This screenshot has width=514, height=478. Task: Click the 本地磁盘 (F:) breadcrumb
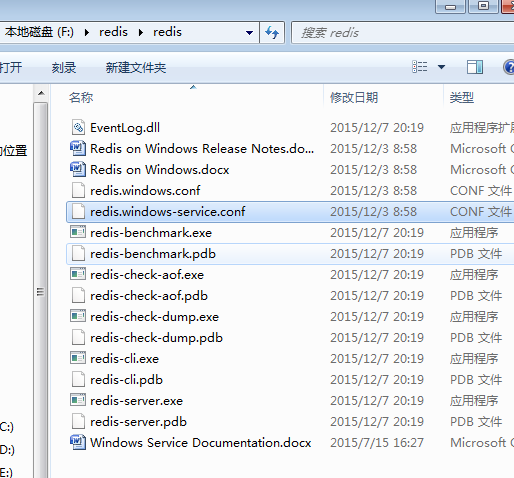click(x=39, y=32)
